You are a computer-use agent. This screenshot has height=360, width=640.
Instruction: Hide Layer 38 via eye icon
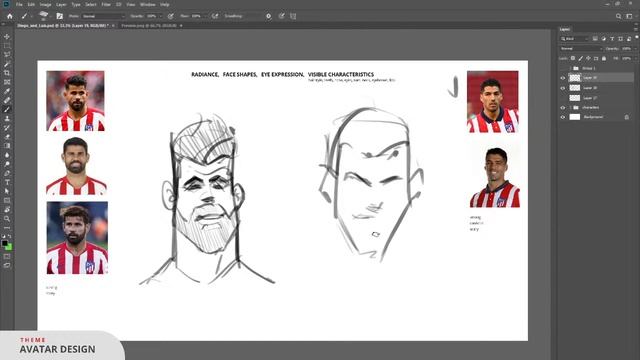click(x=563, y=88)
